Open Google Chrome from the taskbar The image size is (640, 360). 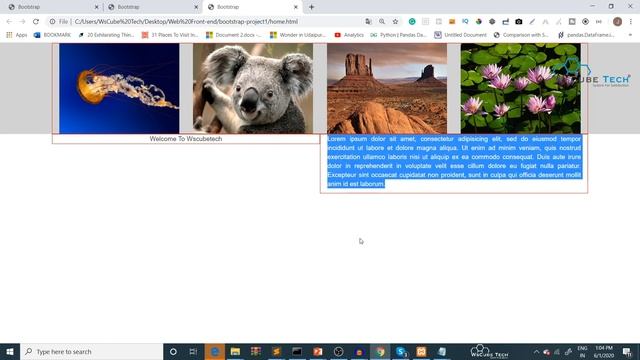pos(380,351)
